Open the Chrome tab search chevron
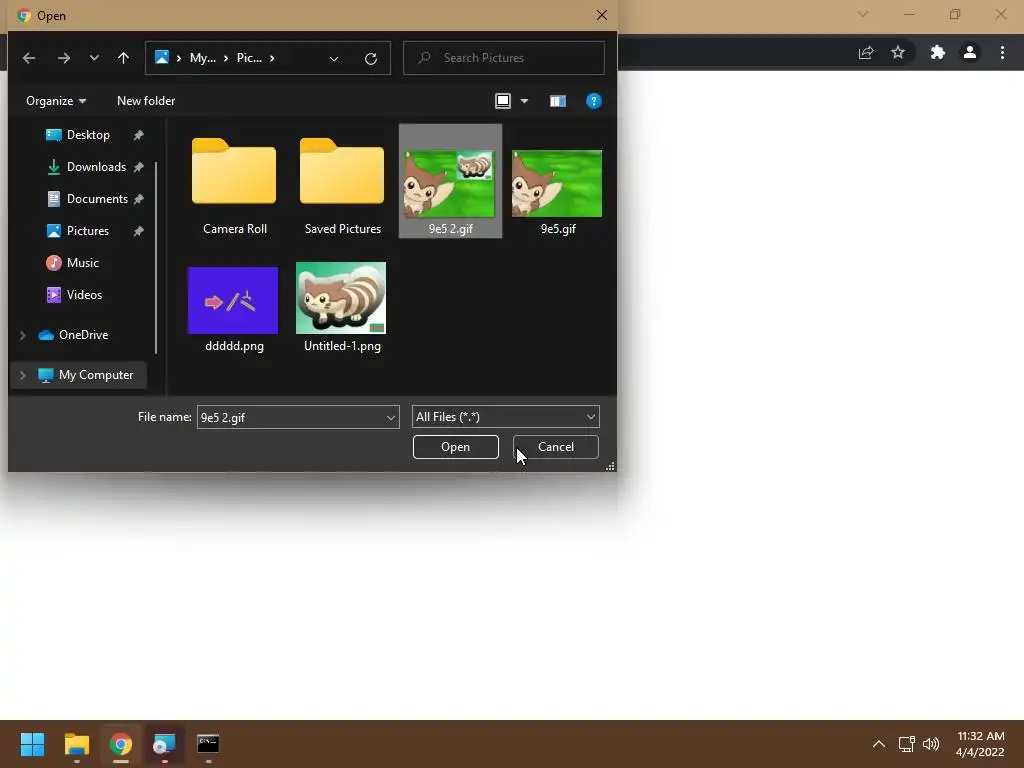Screen dimensions: 1024x768 coord(863,14)
